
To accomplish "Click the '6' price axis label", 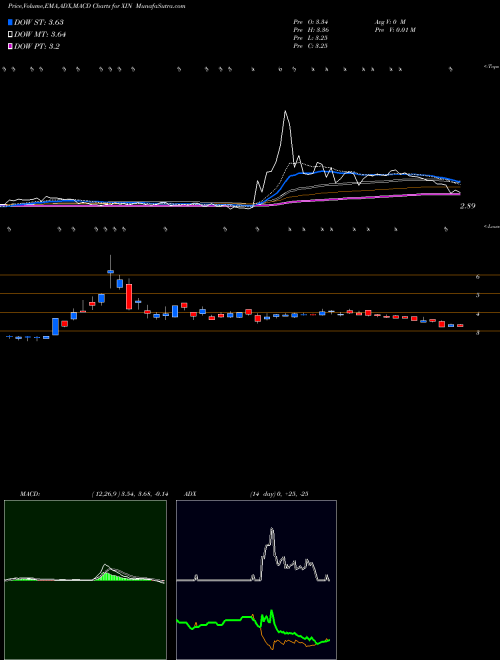I will [x=478, y=277].
